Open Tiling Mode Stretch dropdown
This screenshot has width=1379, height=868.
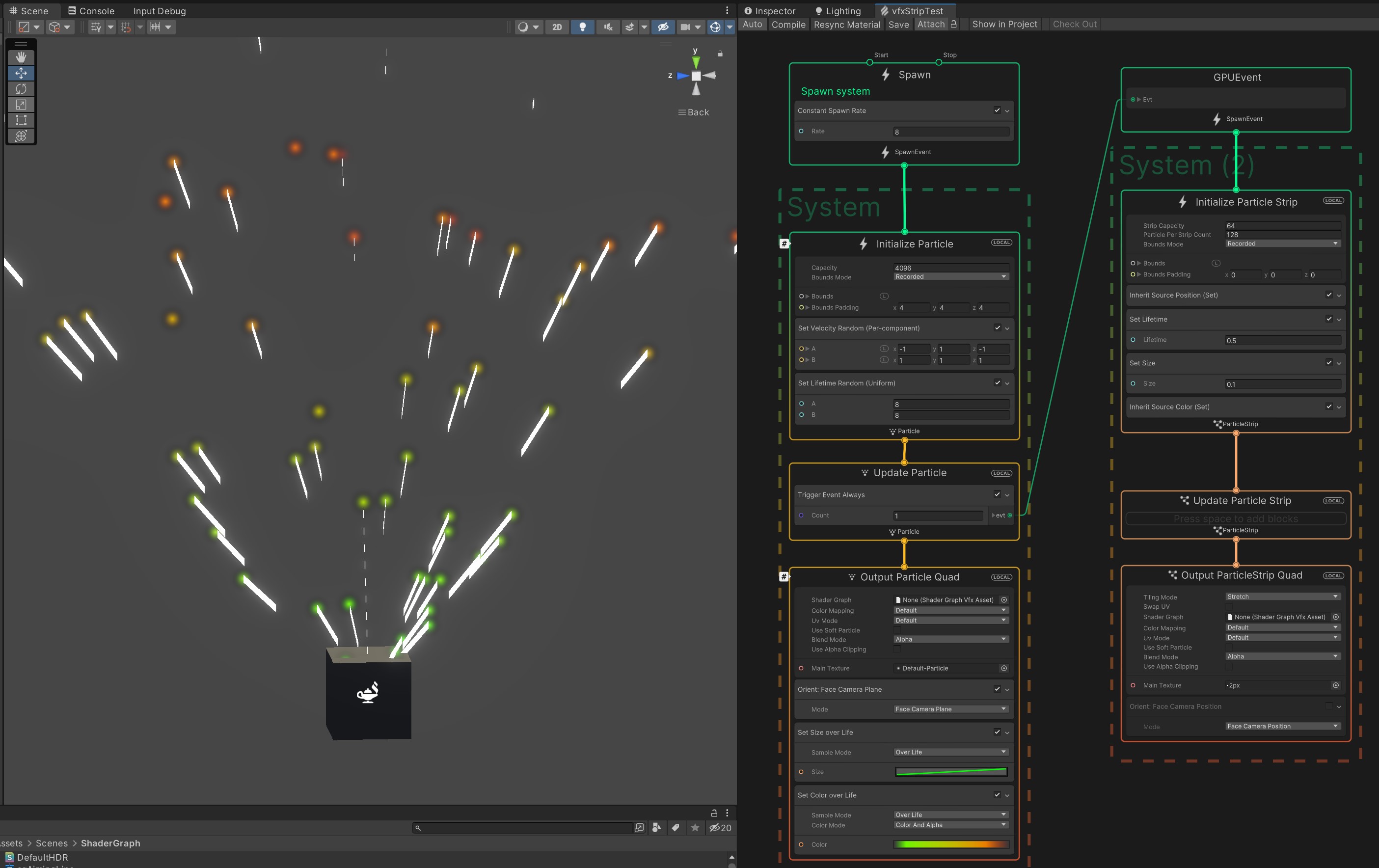tap(1282, 597)
